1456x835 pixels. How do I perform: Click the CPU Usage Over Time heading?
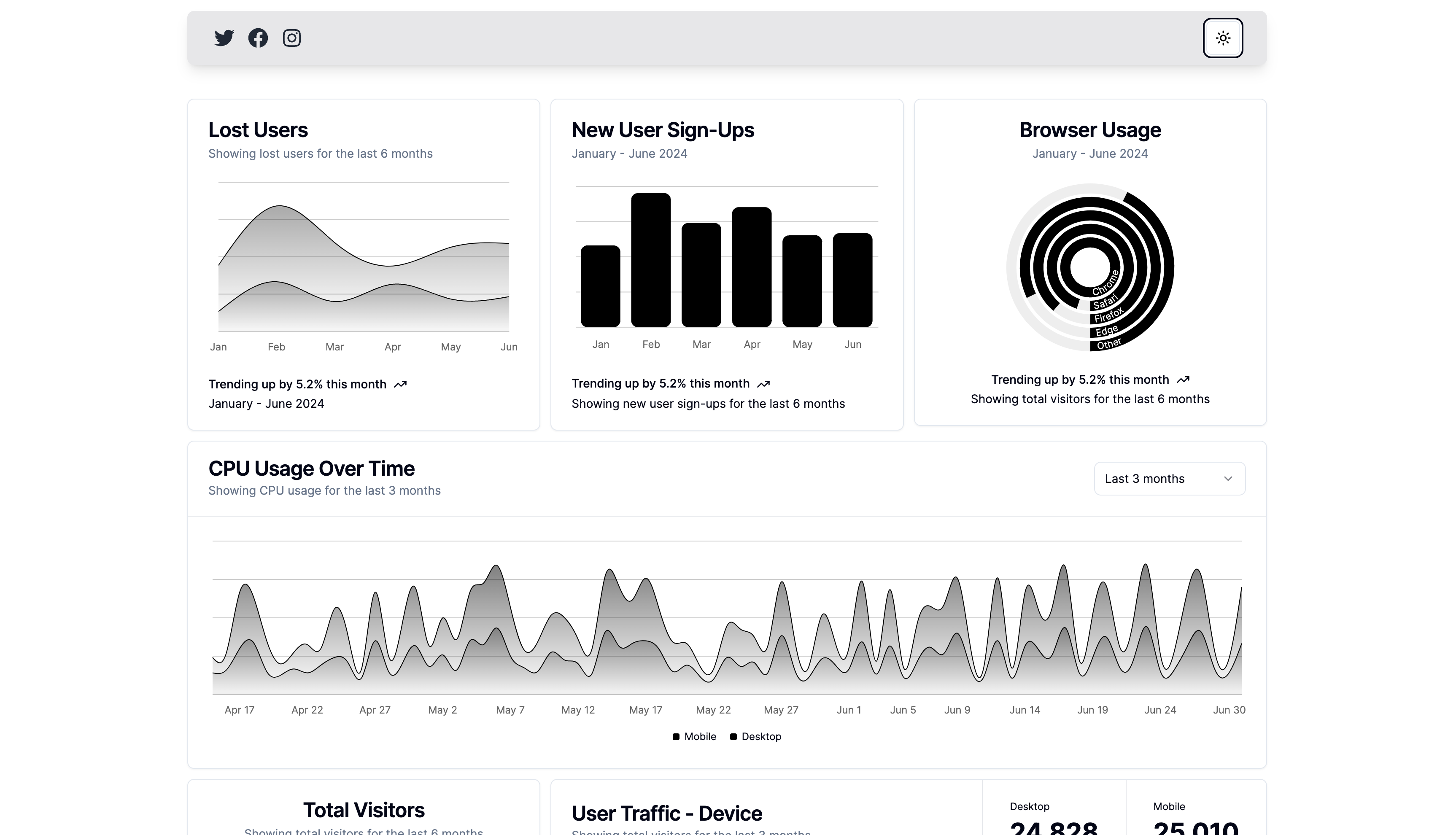(x=311, y=469)
